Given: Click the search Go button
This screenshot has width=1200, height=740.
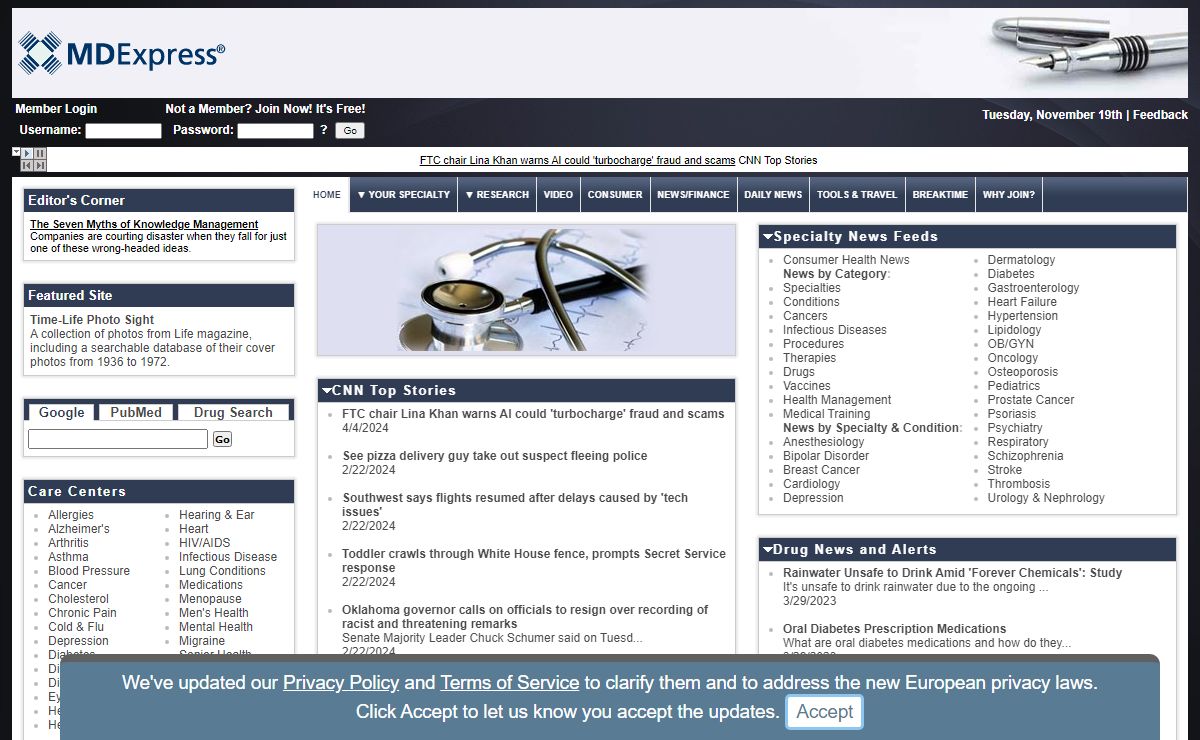Looking at the screenshot, I should [222, 439].
